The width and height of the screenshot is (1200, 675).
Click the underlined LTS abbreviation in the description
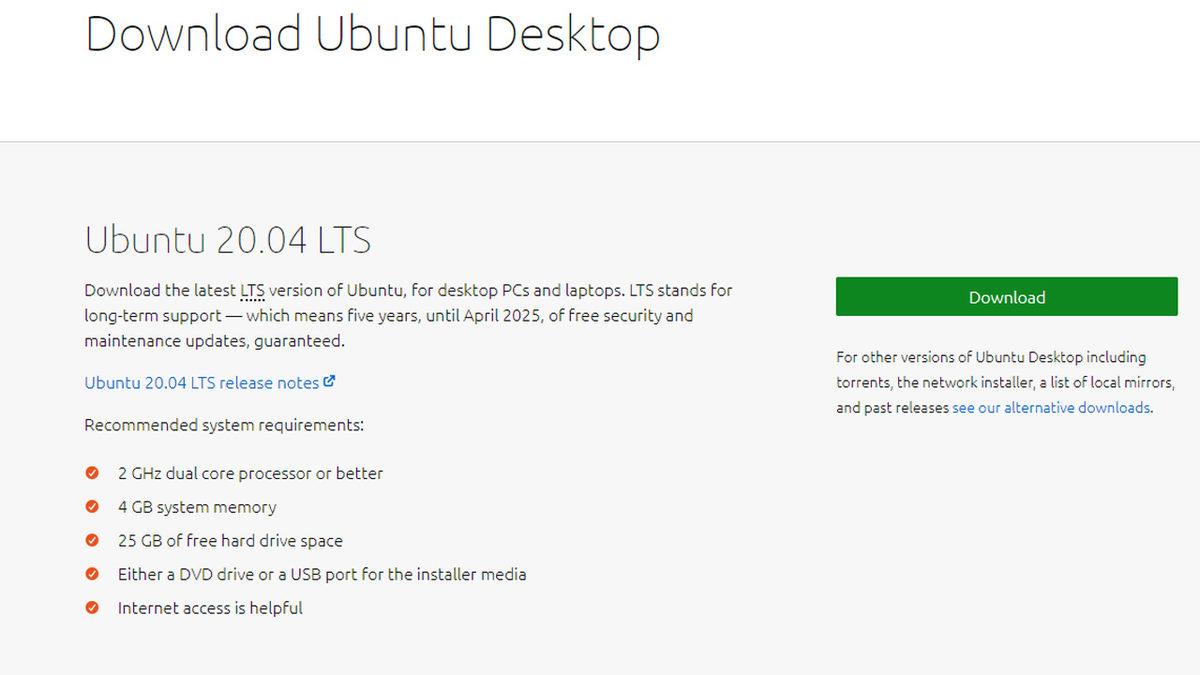tap(251, 290)
